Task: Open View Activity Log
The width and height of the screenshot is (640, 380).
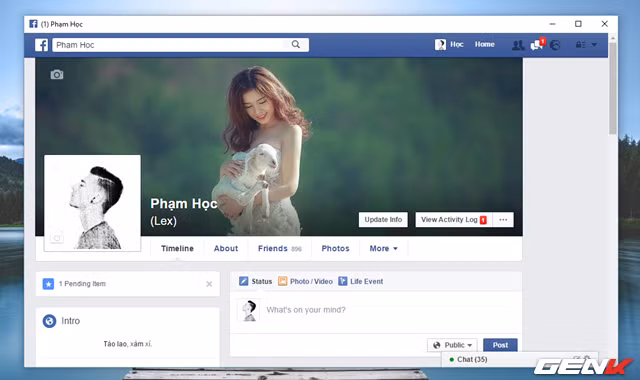Action: click(454, 220)
